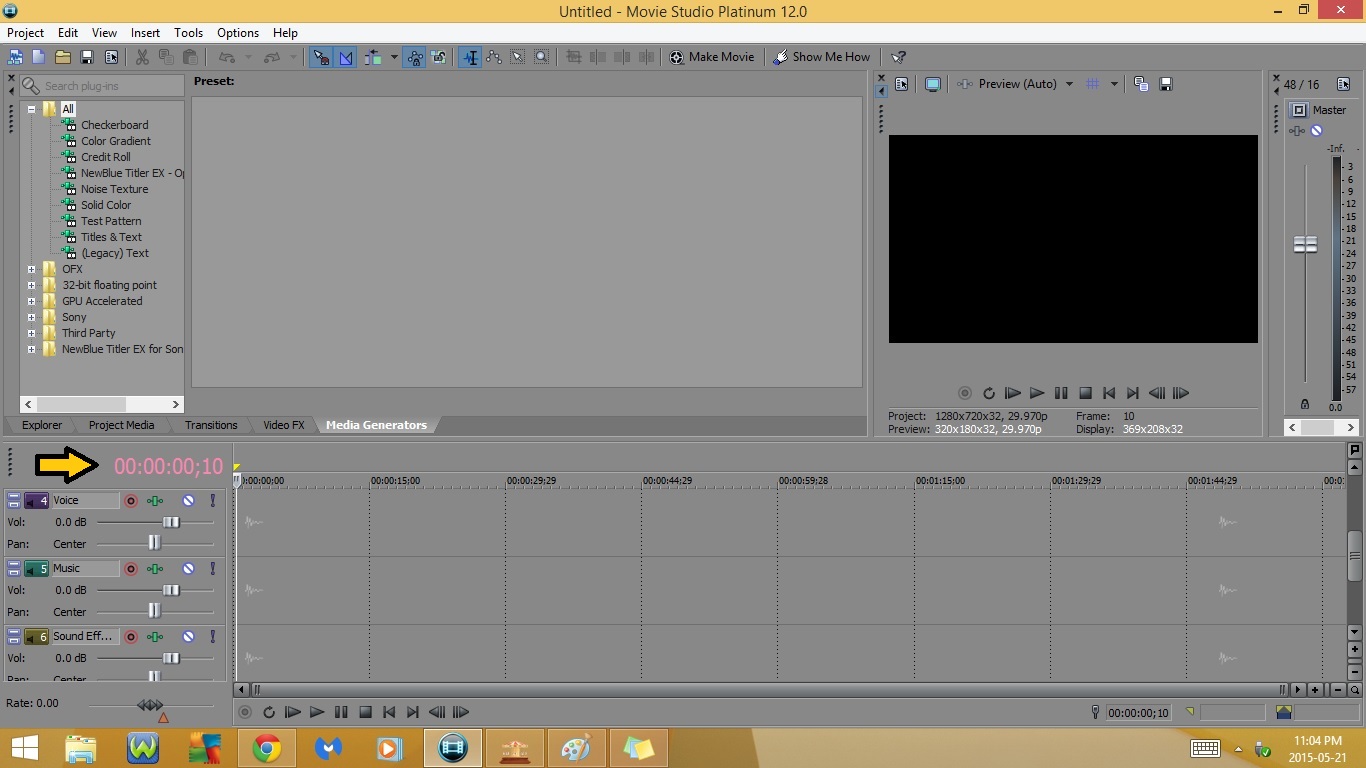
Task: Mute the Voice track
Action: (188, 500)
